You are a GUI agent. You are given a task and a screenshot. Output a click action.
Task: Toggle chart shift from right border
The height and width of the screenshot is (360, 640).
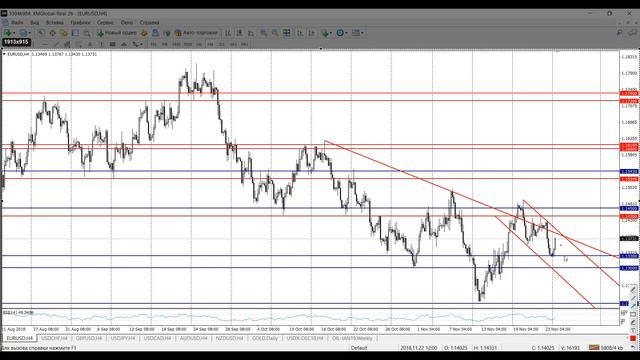(311, 33)
